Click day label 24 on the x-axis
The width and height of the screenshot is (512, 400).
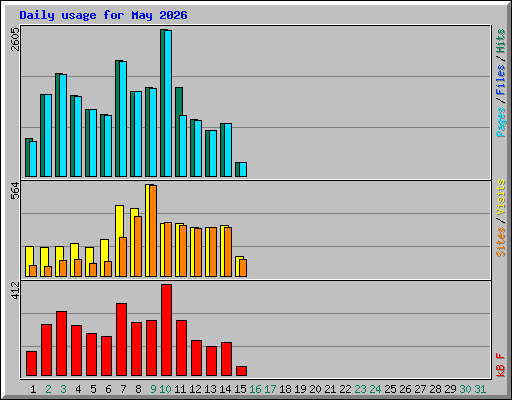pos(375,389)
